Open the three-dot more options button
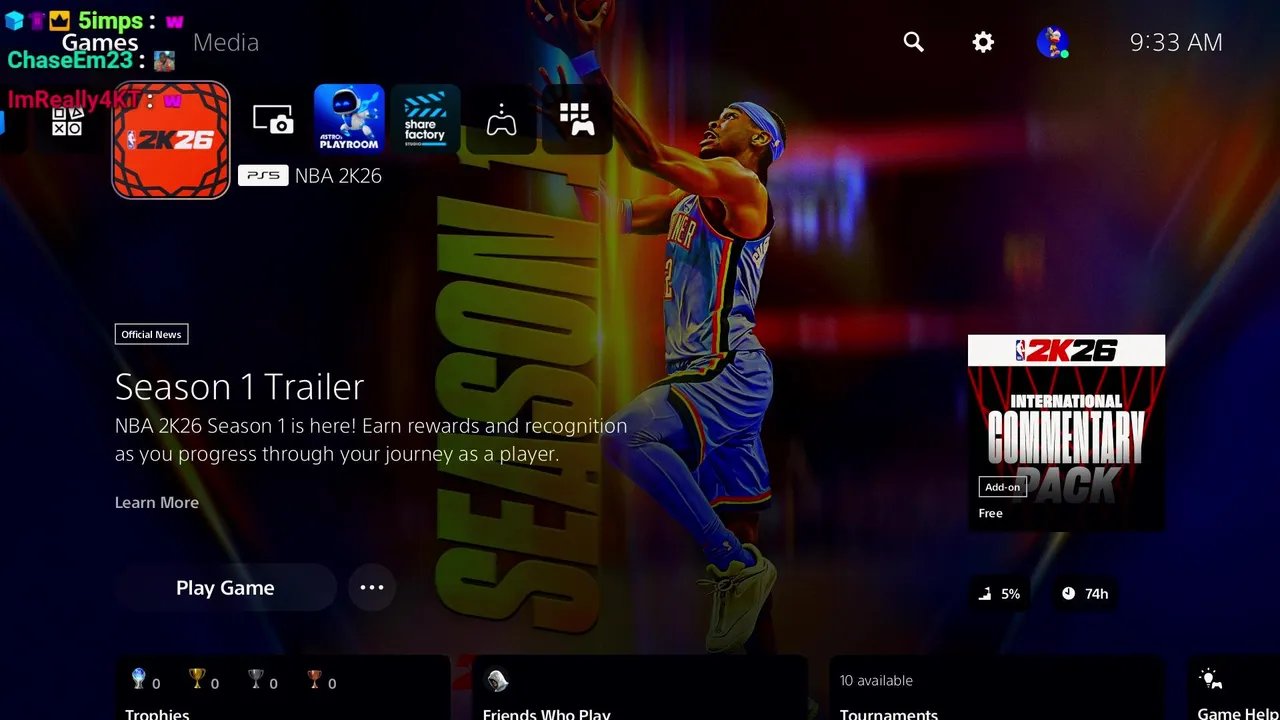This screenshot has width=1280, height=720. (x=372, y=588)
